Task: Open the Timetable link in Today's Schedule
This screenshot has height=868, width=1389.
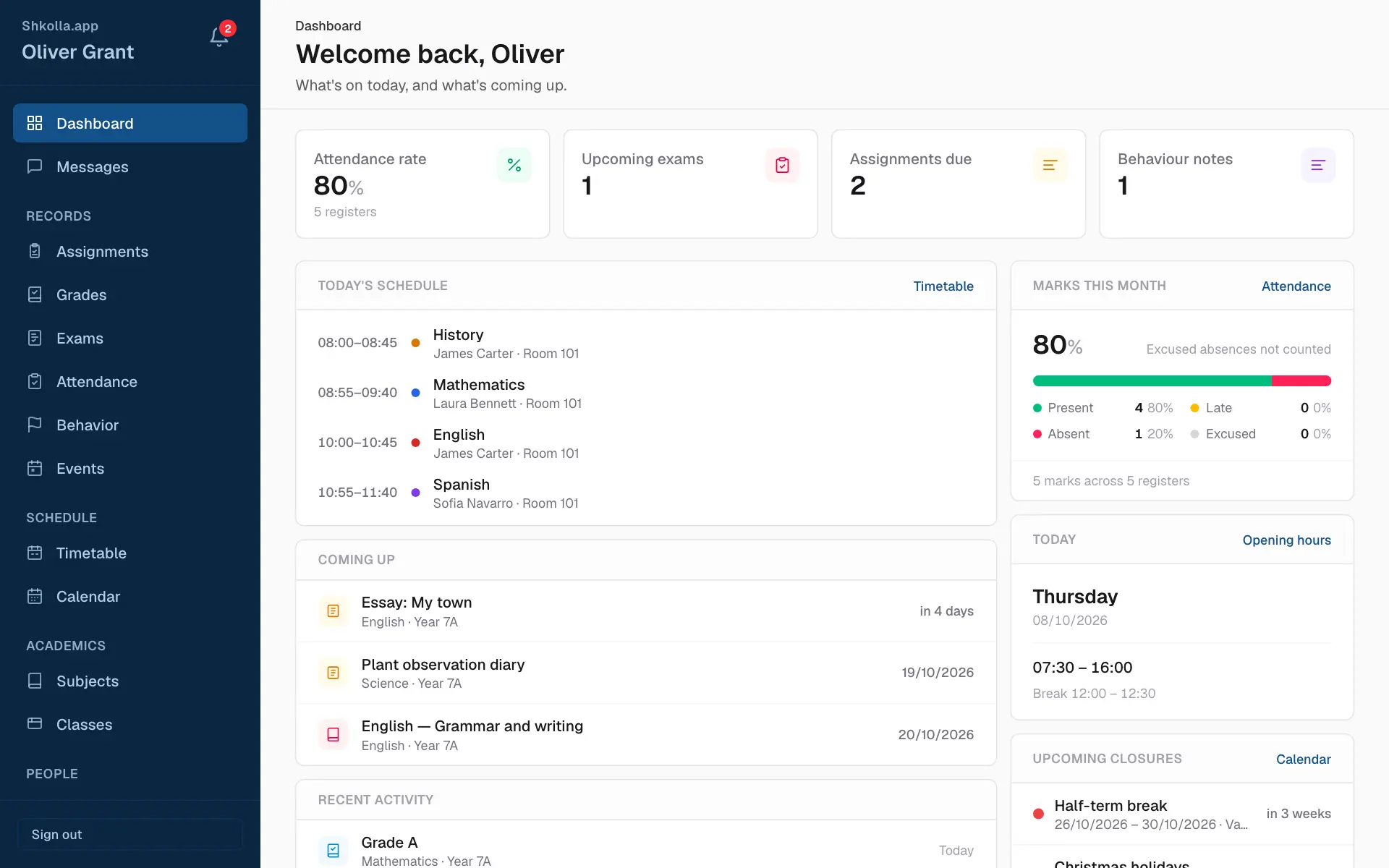Action: point(943,286)
